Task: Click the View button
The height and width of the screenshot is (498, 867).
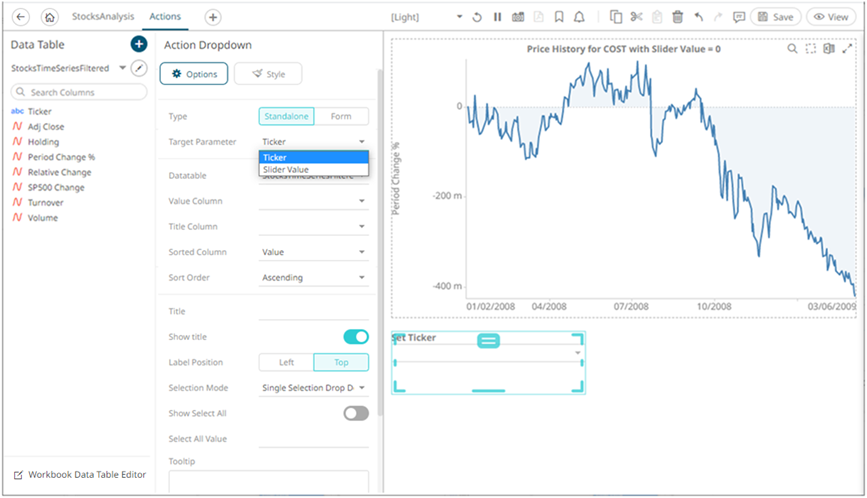Action: pos(832,17)
